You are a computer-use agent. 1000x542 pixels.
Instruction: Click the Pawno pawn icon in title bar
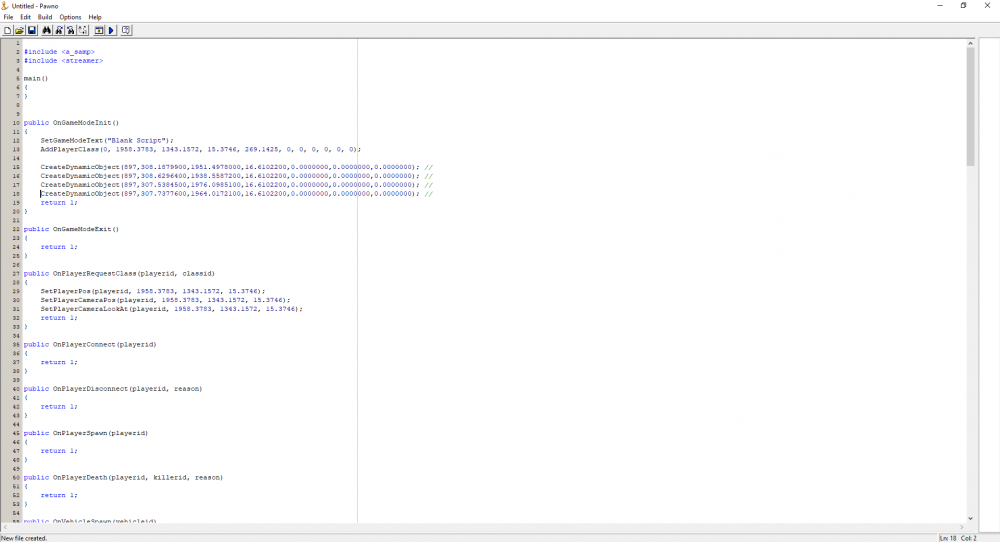coord(5,6)
